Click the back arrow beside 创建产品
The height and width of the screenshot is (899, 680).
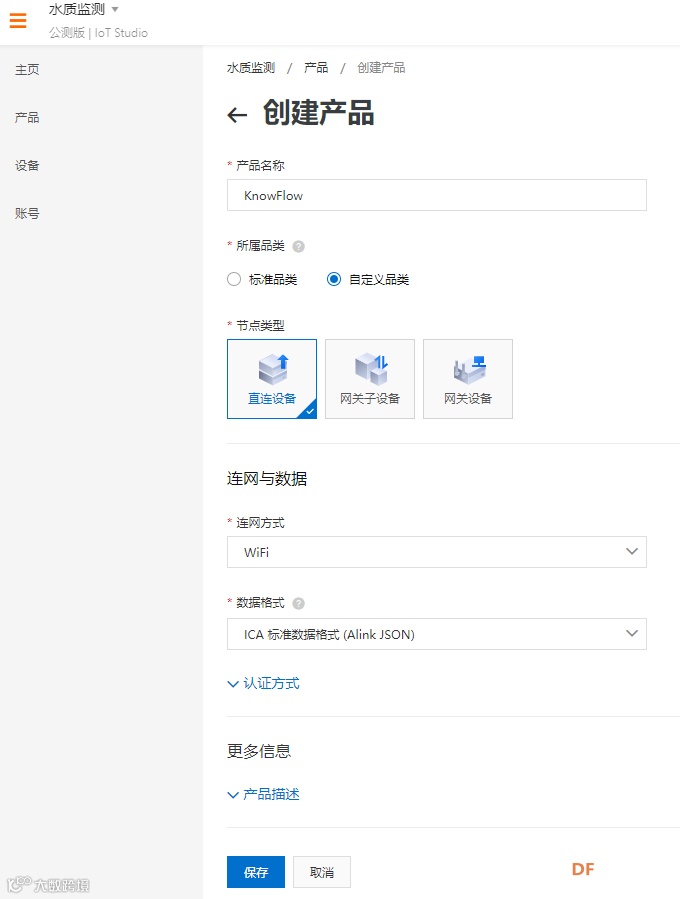(237, 115)
